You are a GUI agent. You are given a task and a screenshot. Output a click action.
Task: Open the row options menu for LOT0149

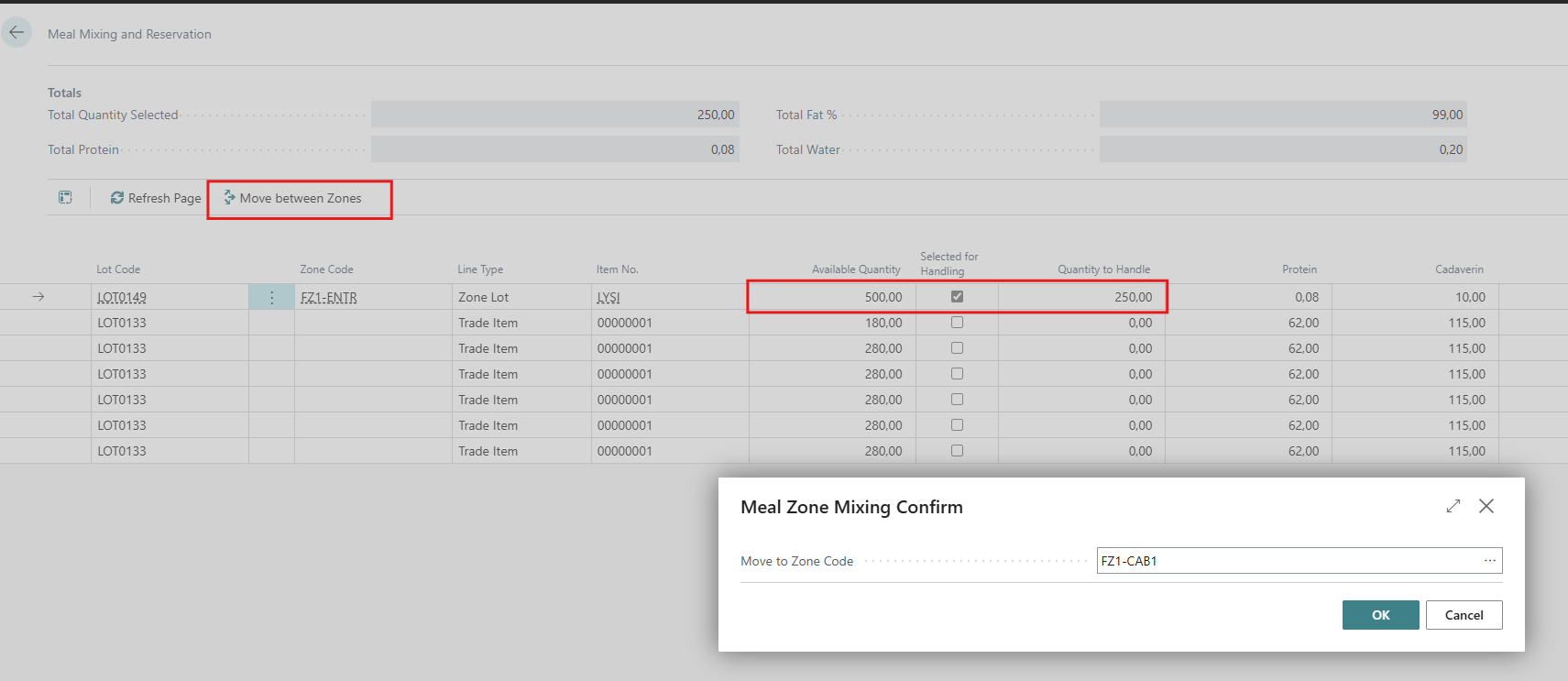coord(271,297)
